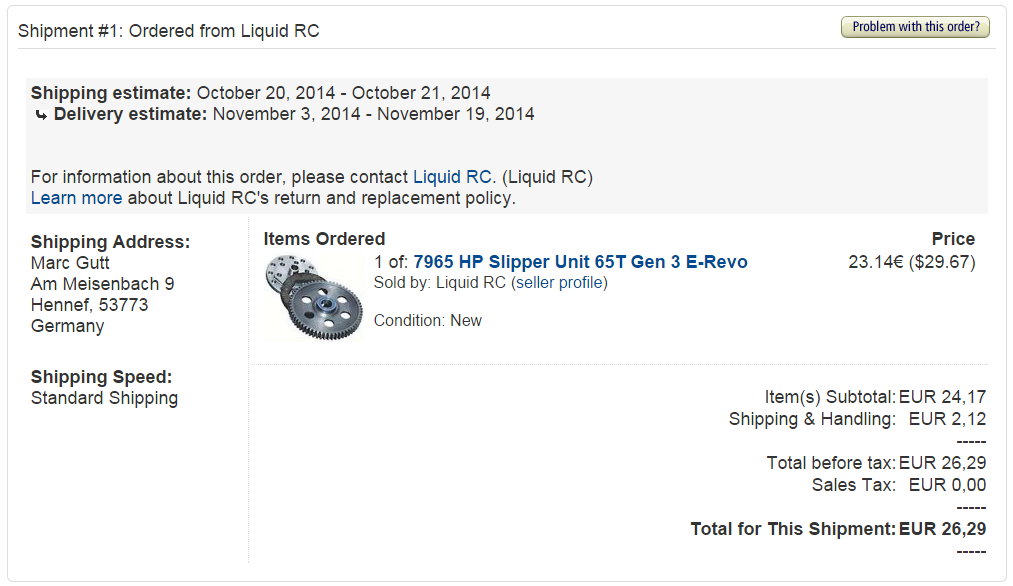
Task: Click the arrow icon beside Delivery estimate
Action: 41,115
